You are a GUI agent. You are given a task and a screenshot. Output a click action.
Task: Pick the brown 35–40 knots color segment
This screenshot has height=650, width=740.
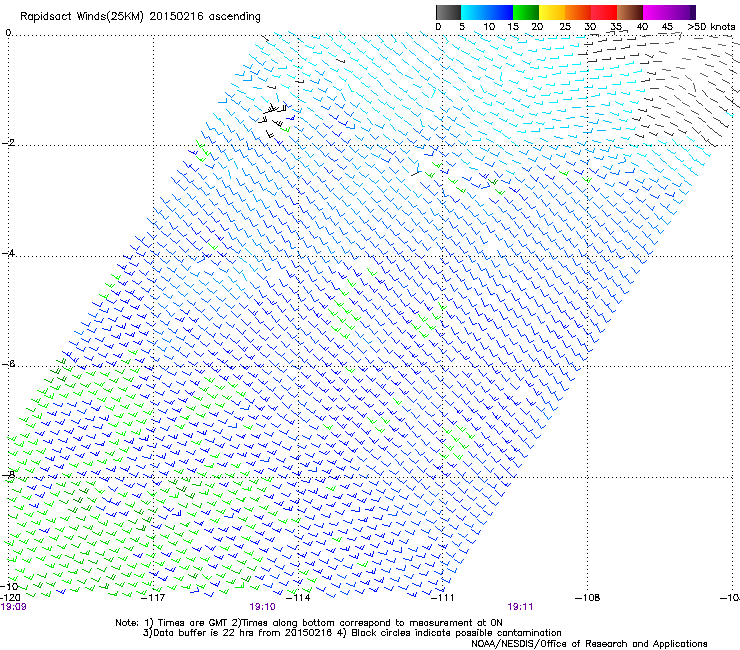(630, 12)
